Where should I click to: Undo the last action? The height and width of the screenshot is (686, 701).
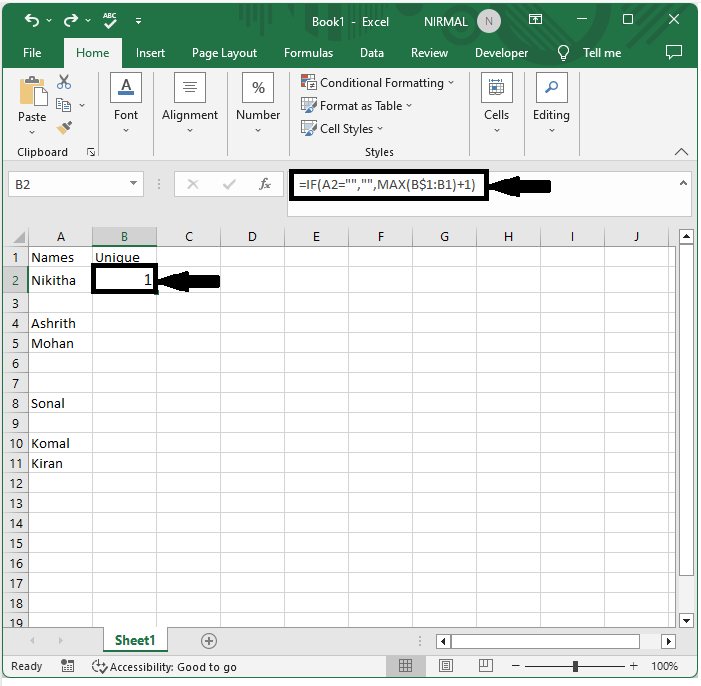pos(32,20)
